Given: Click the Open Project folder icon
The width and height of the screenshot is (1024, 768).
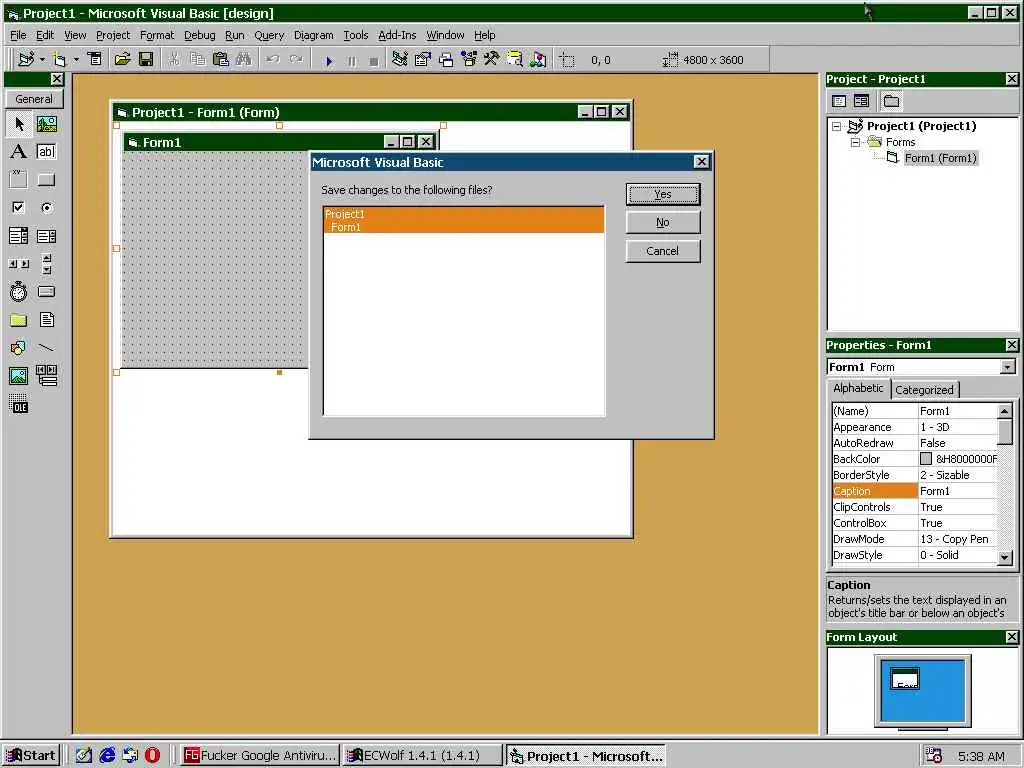Looking at the screenshot, I should [x=122, y=59].
